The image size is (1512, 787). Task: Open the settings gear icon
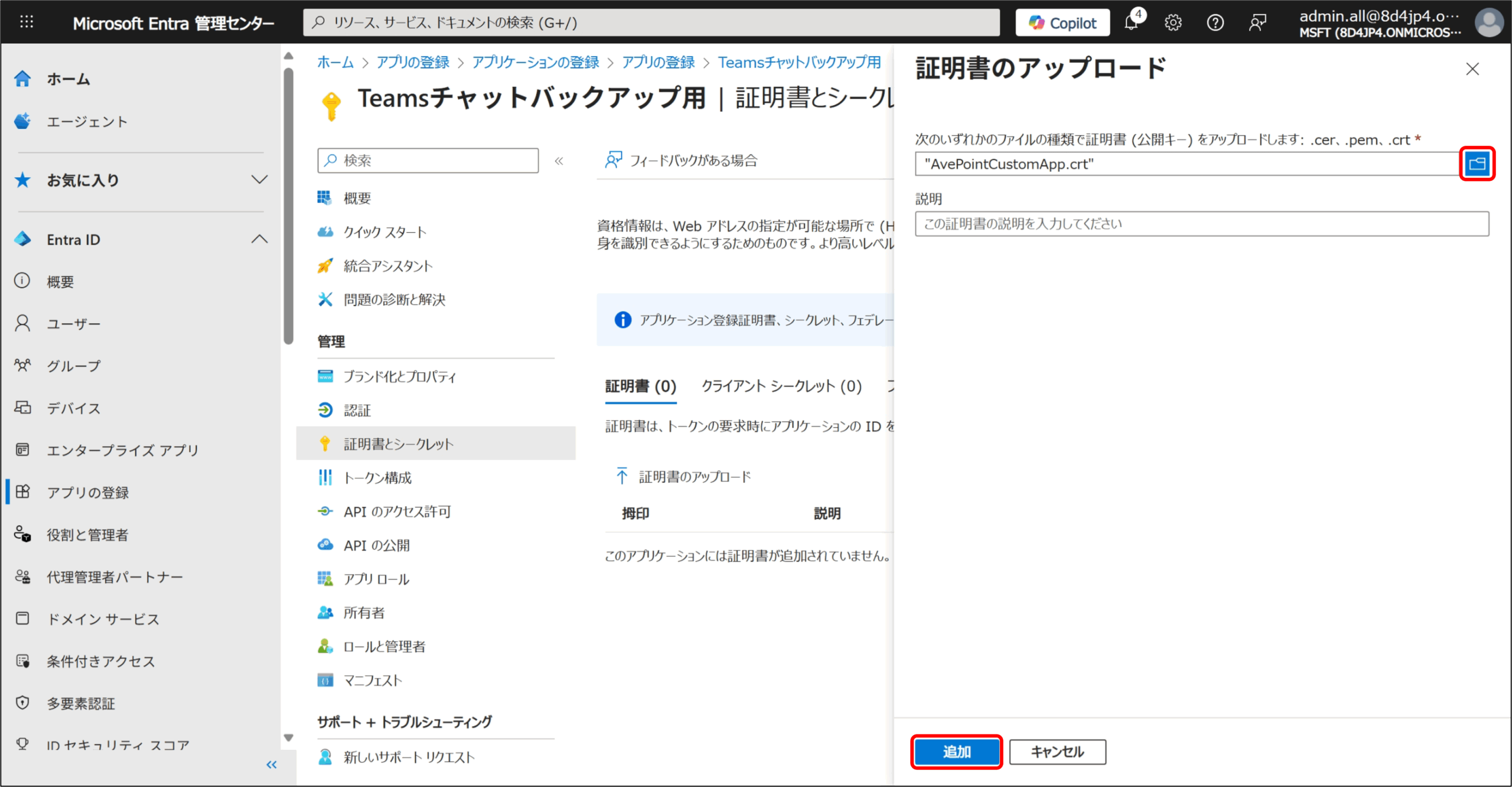coord(1173,23)
